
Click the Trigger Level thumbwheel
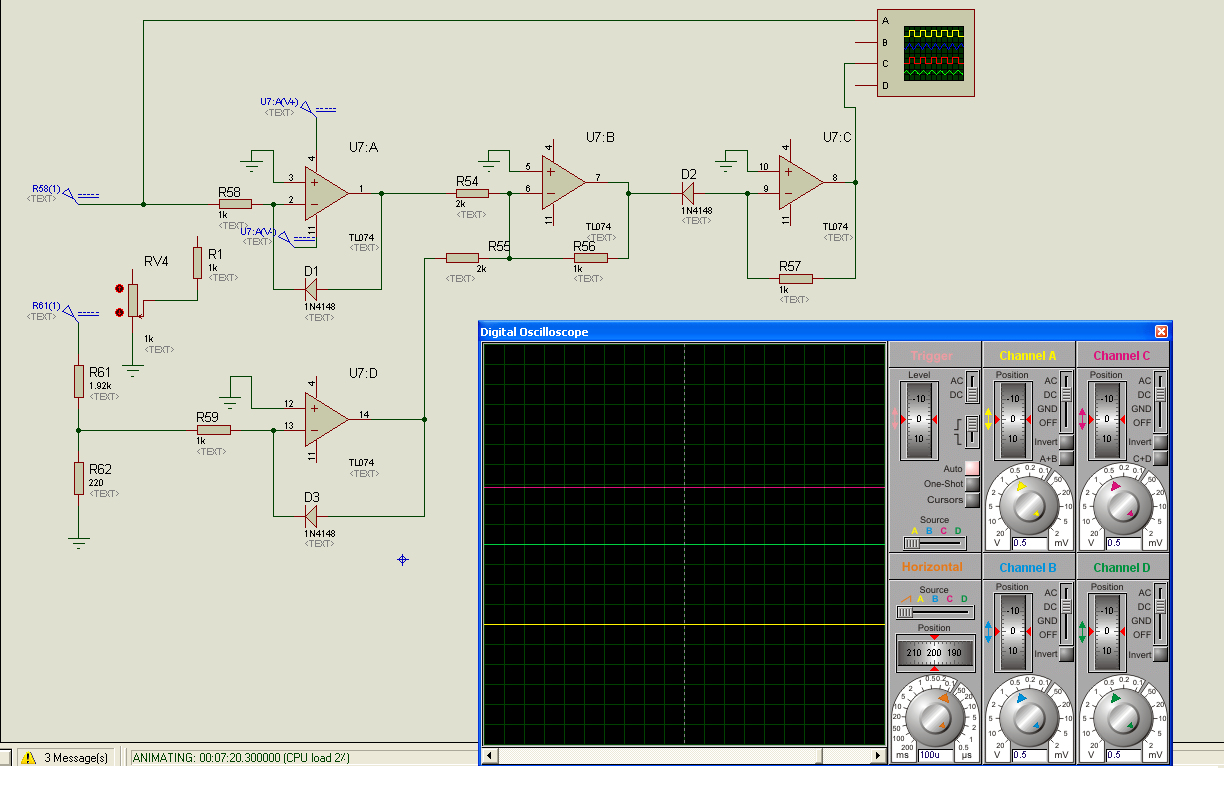pos(919,420)
